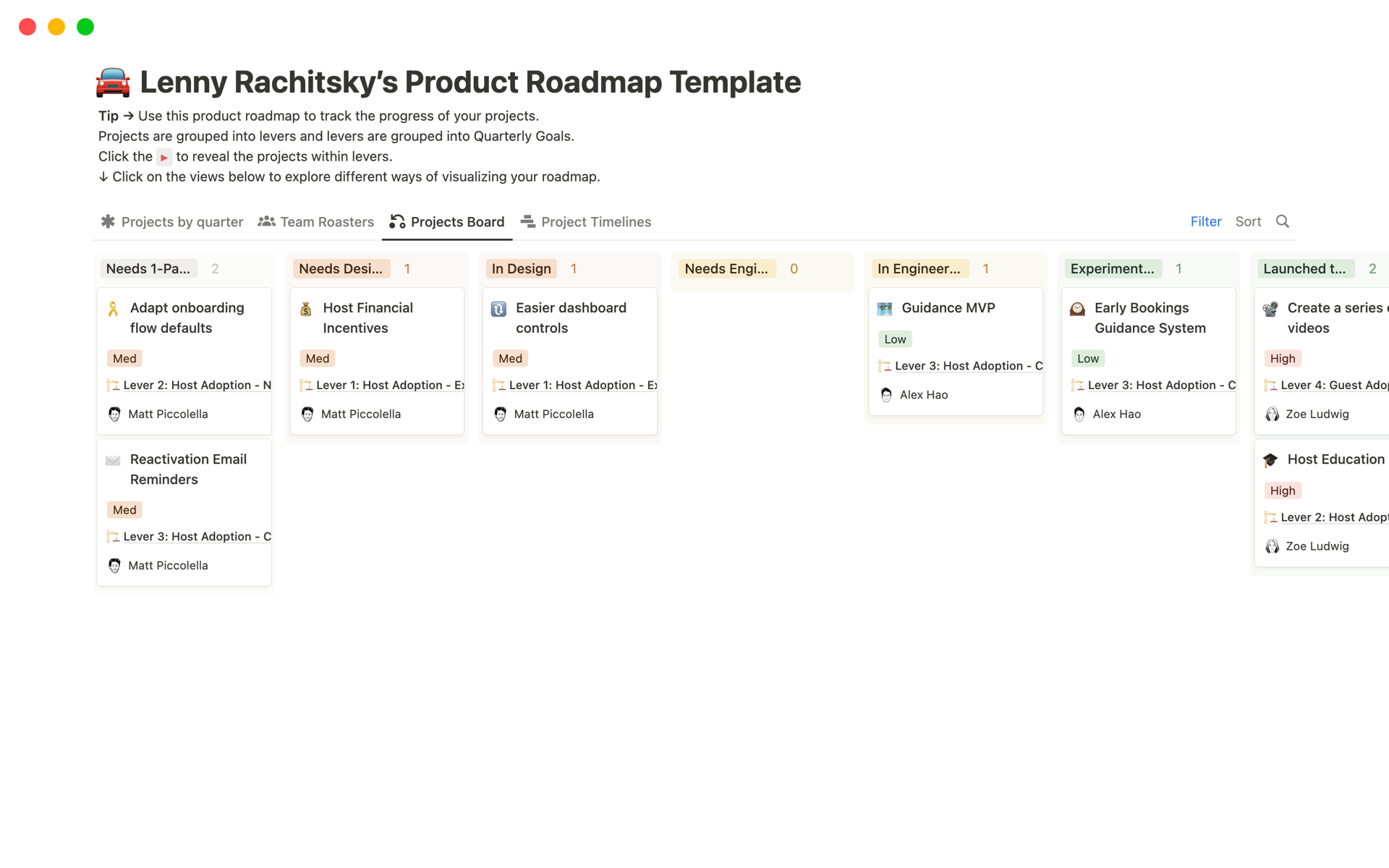Click the red toggle arrow in the tip text
This screenshot has height=868, width=1389.
(x=164, y=157)
